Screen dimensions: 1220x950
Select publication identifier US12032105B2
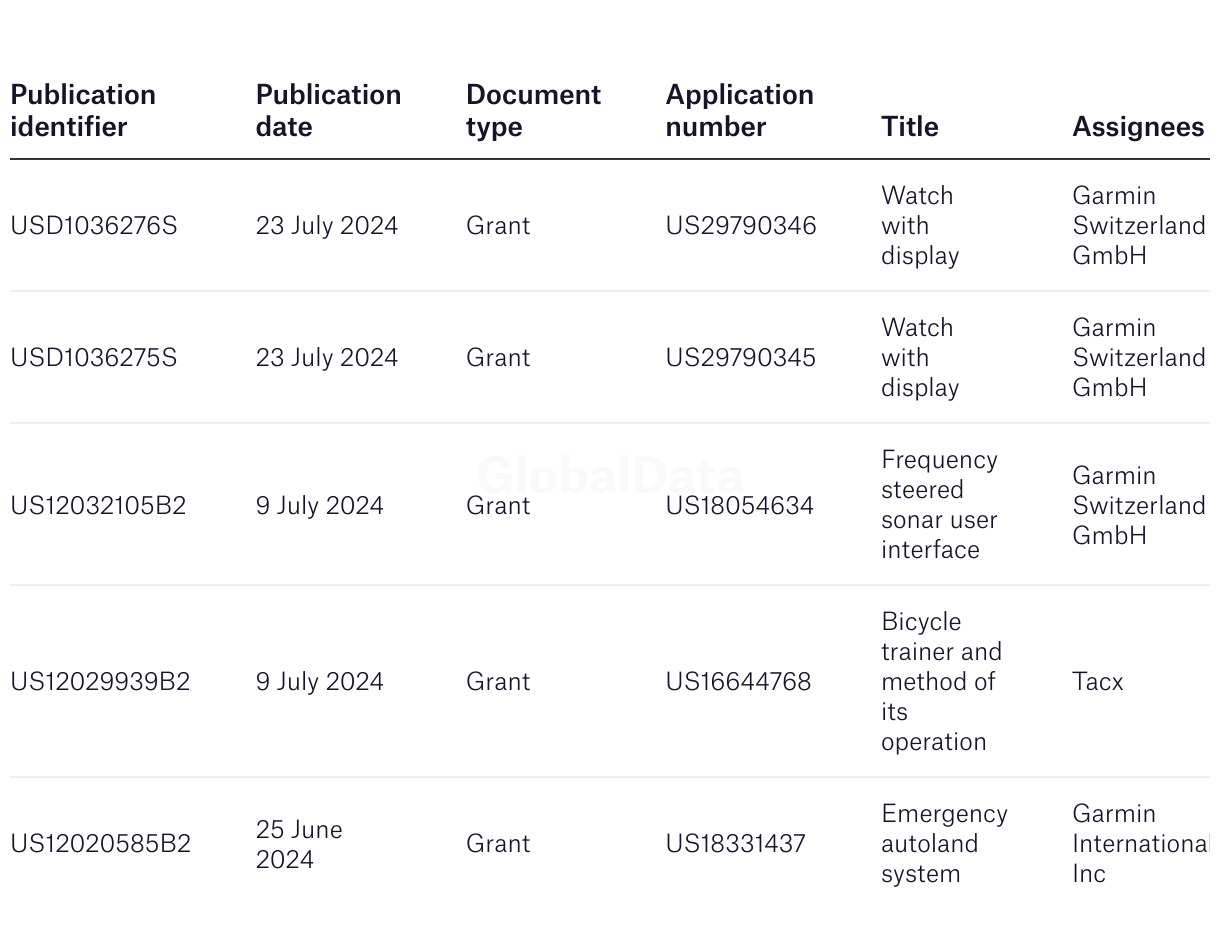98,506
